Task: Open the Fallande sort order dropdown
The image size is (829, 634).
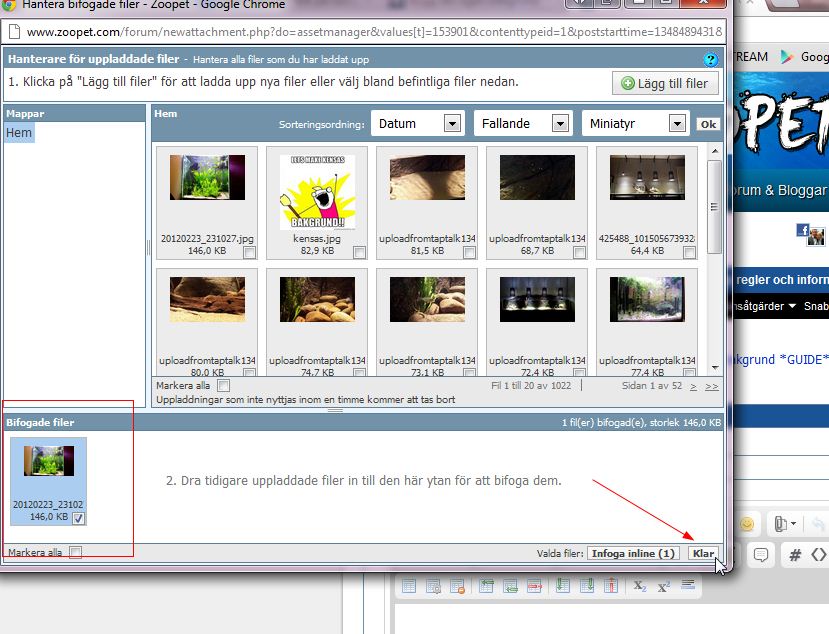Action: [x=525, y=124]
